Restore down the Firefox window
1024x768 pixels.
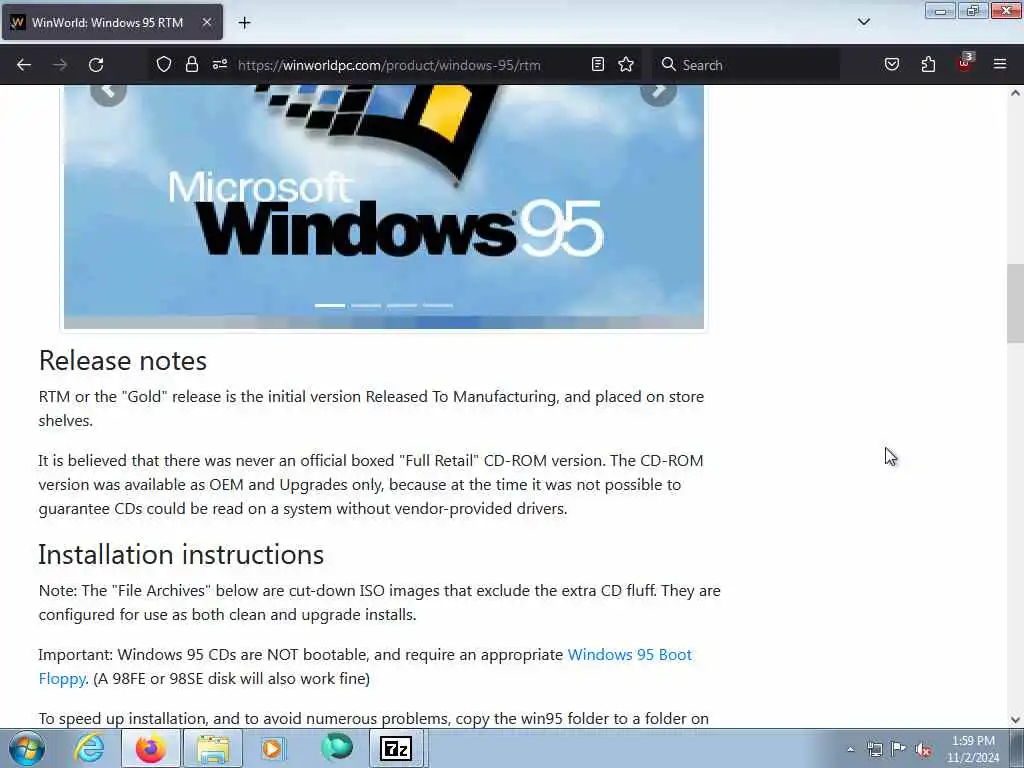coord(973,10)
